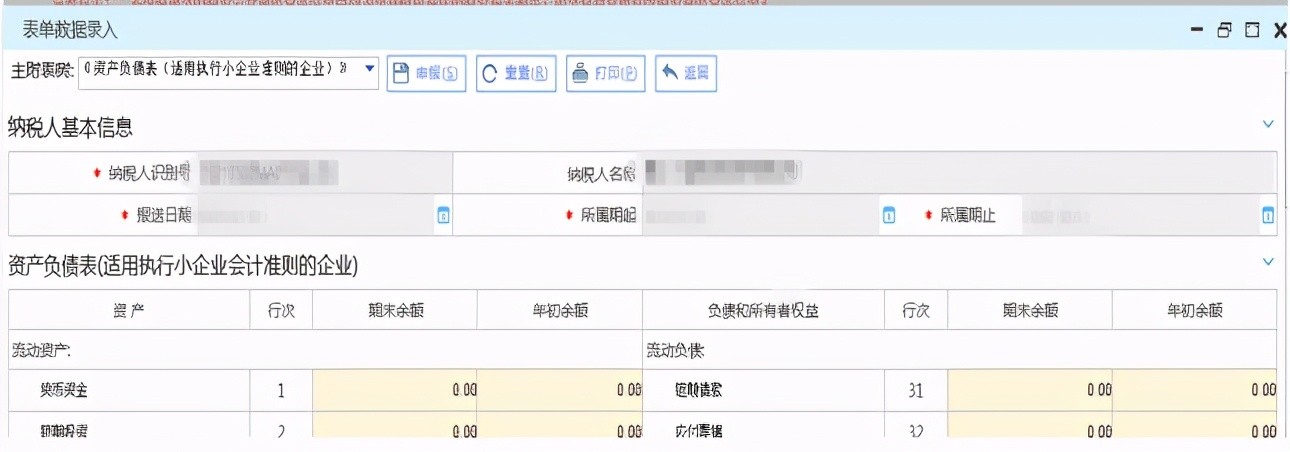Open calendar icon for 所属期止
Viewport: 1290px width, 452px height.
coord(1267,215)
